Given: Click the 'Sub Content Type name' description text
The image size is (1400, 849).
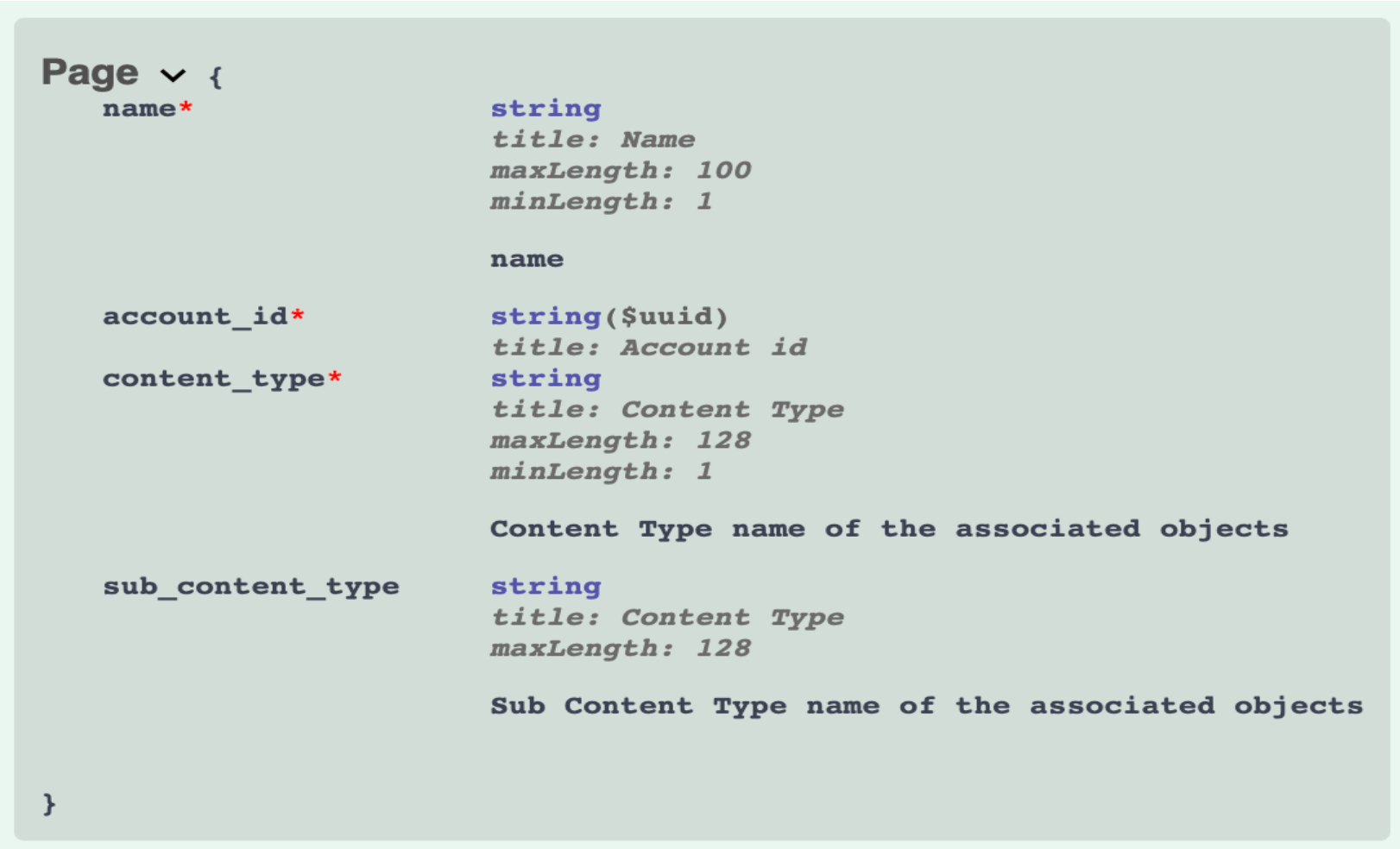Looking at the screenshot, I should (x=927, y=706).
